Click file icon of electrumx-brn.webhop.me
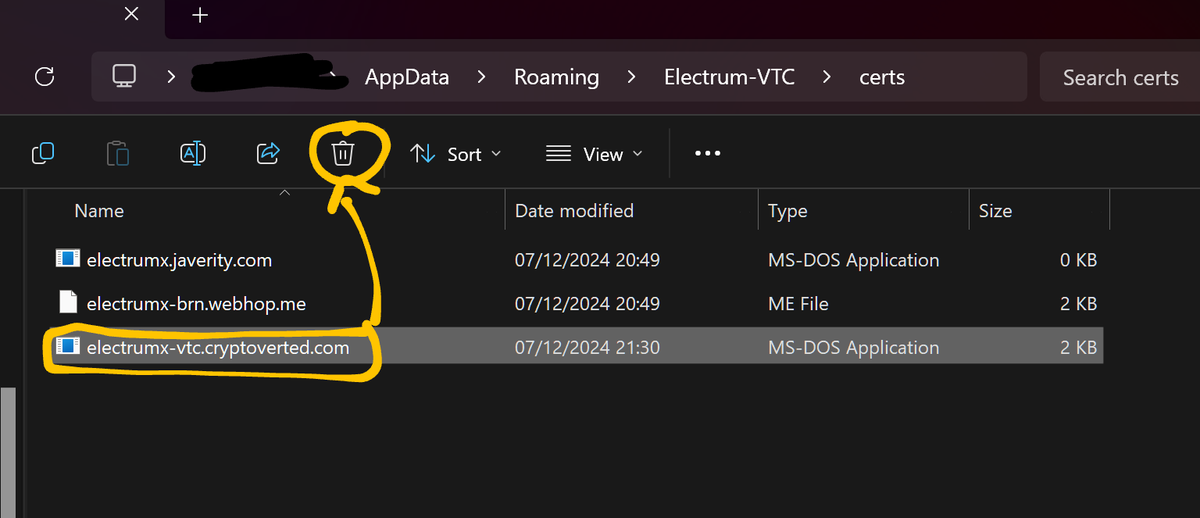Viewport: 1200px width, 518px height. 67,302
